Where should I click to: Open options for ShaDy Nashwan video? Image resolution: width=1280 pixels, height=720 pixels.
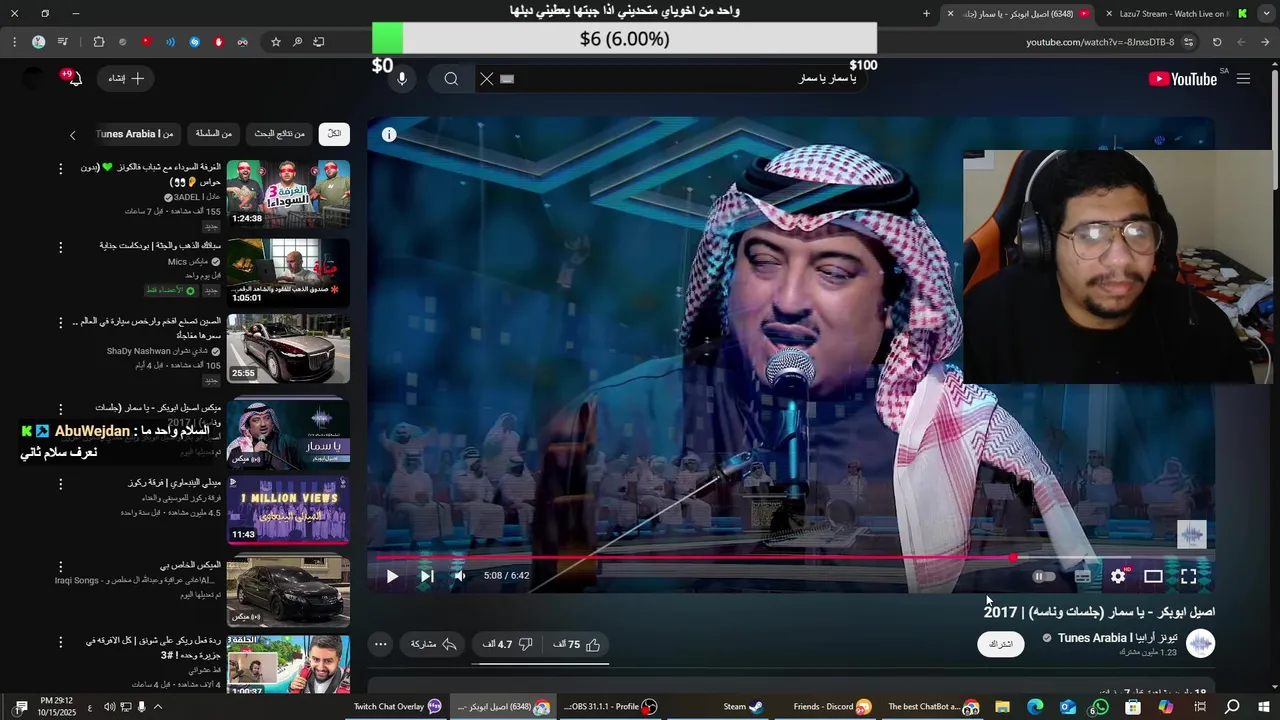(60, 323)
